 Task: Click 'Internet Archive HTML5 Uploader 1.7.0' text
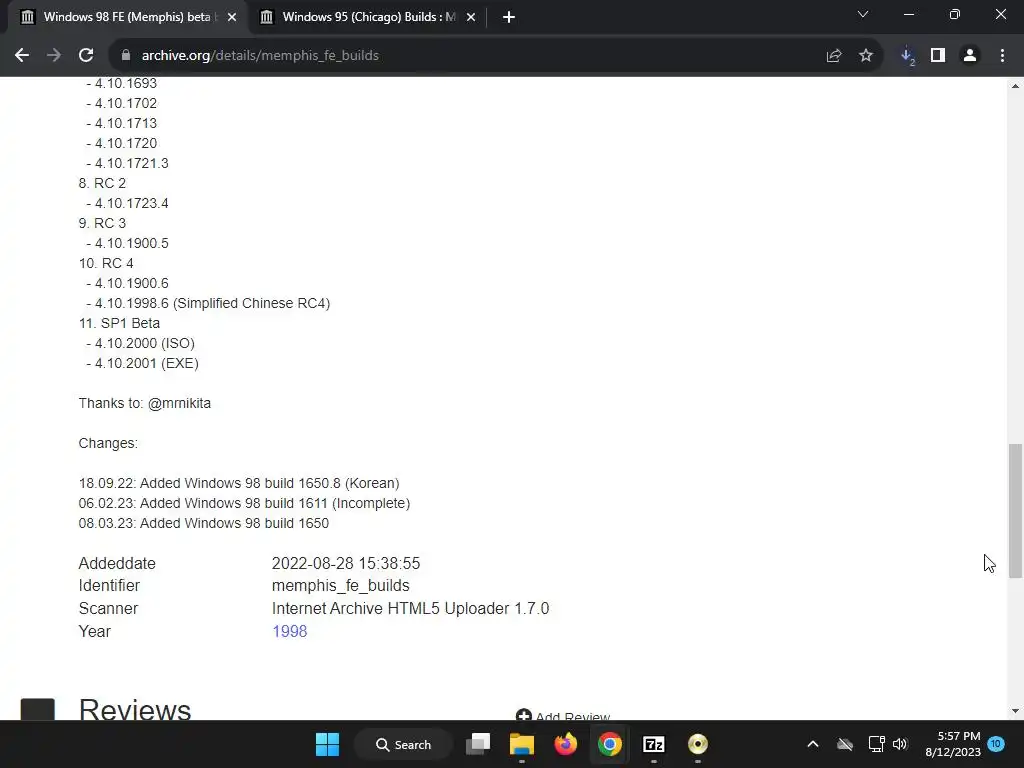pos(410,609)
